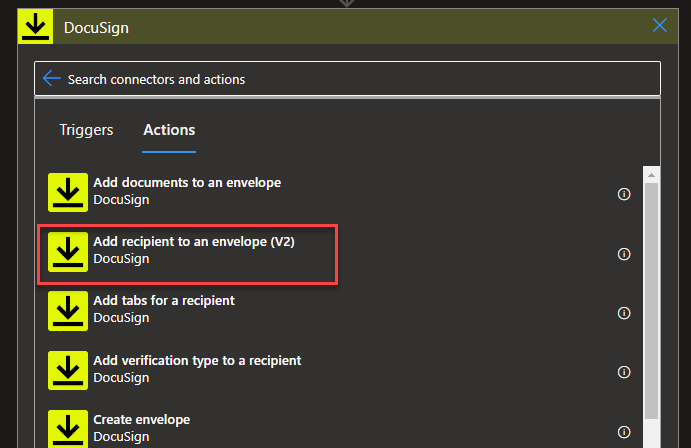Close the DocuSign connector panel
691x448 pixels.
659,26
